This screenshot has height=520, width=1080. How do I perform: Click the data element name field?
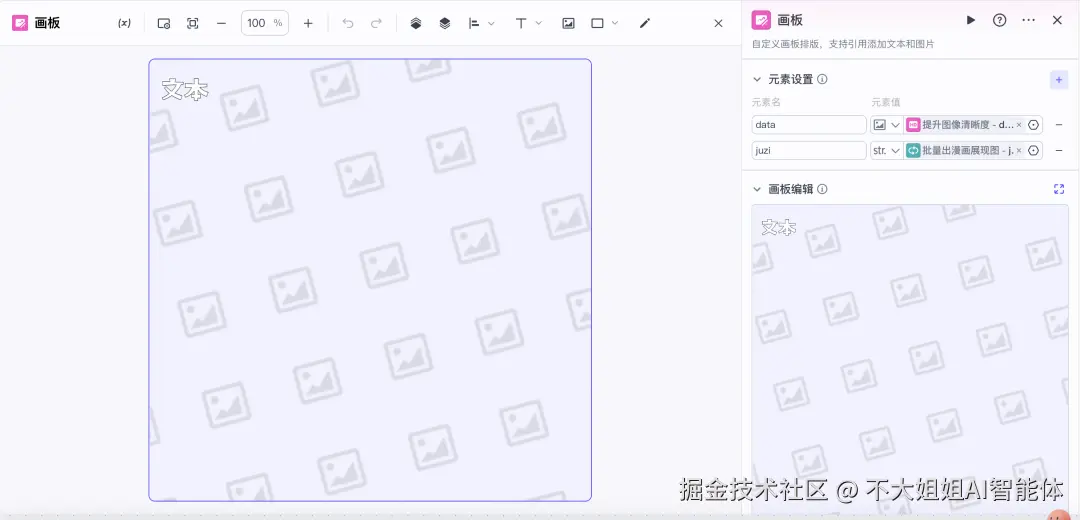[809, 125]
